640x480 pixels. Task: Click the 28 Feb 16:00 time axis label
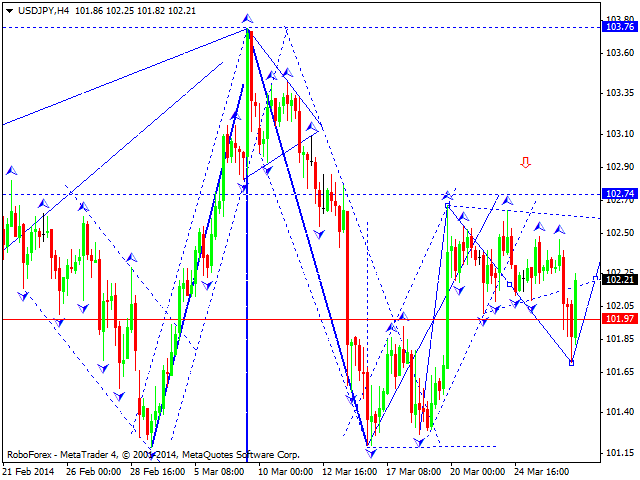pos(158,471)
